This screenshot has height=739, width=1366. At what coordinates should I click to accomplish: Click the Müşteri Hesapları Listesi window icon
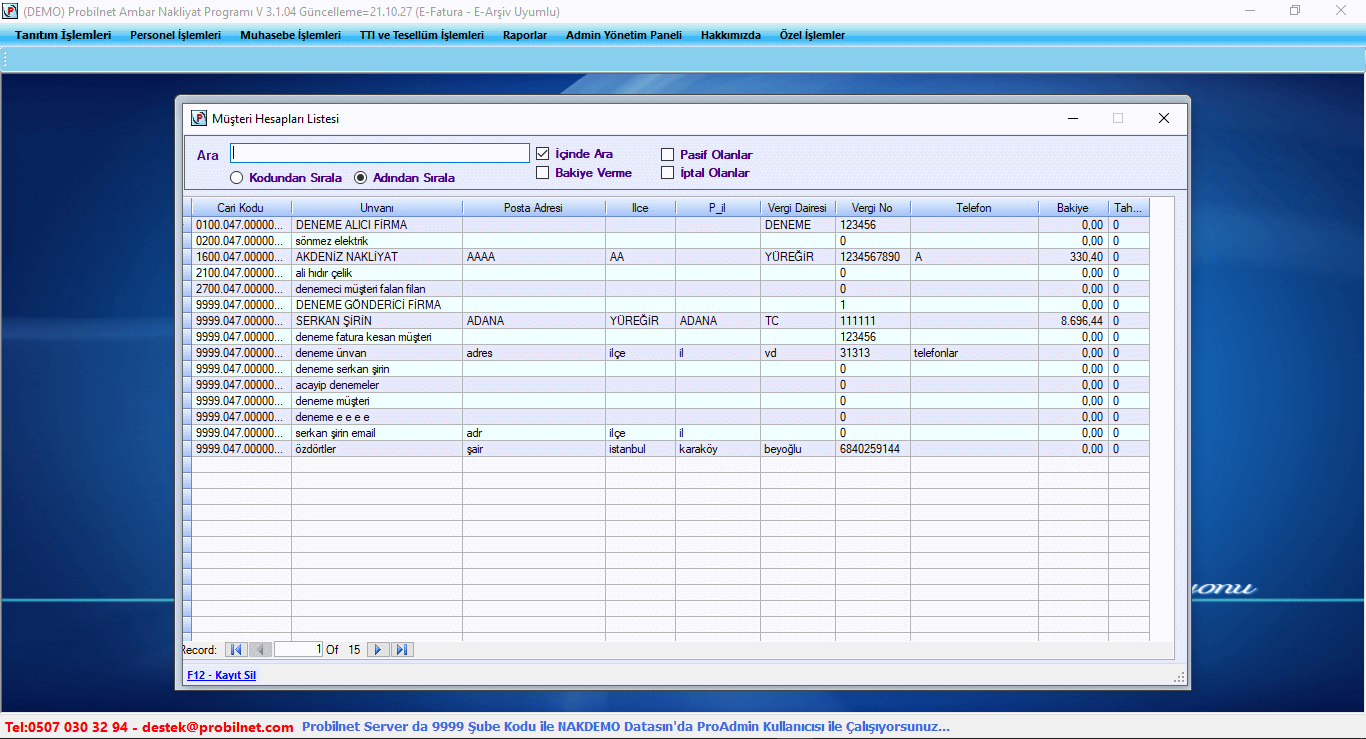pyautogui.click(x=199, y=118)
